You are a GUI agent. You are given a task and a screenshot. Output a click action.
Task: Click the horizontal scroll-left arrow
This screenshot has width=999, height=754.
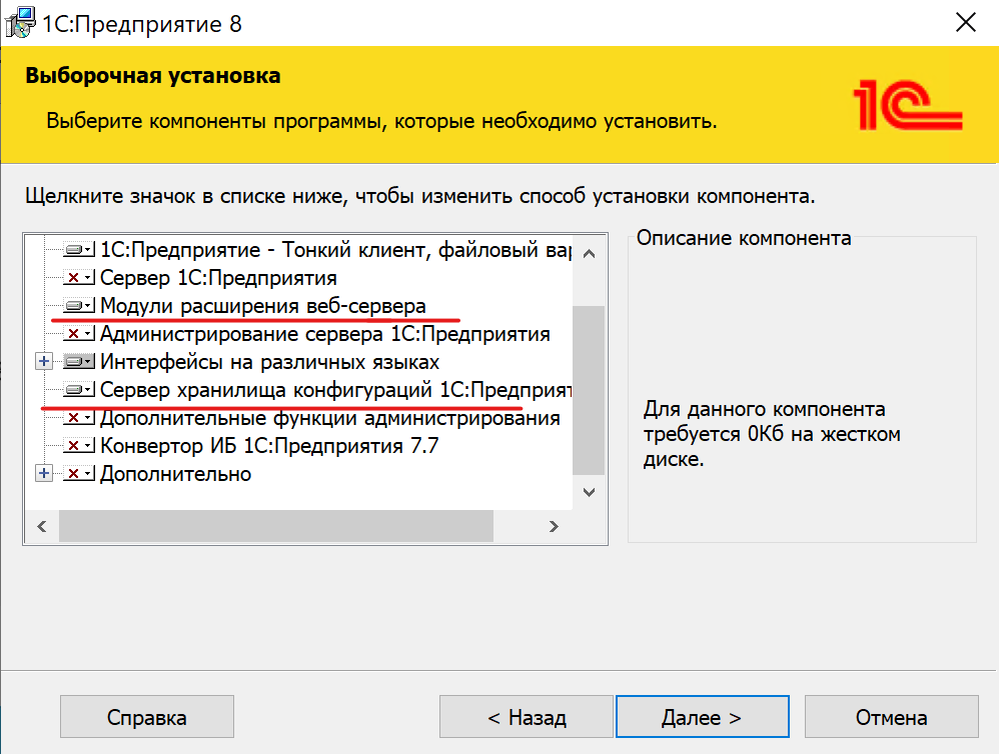42,526
